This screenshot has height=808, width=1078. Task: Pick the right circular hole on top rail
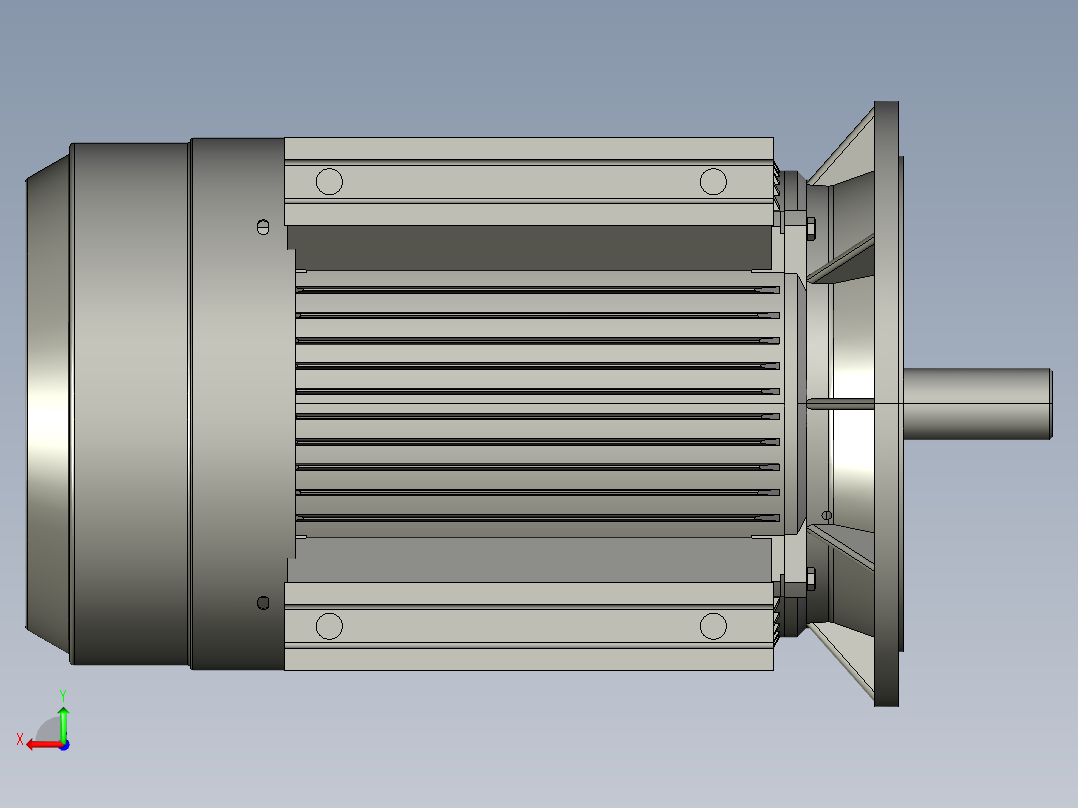(713, 182)
